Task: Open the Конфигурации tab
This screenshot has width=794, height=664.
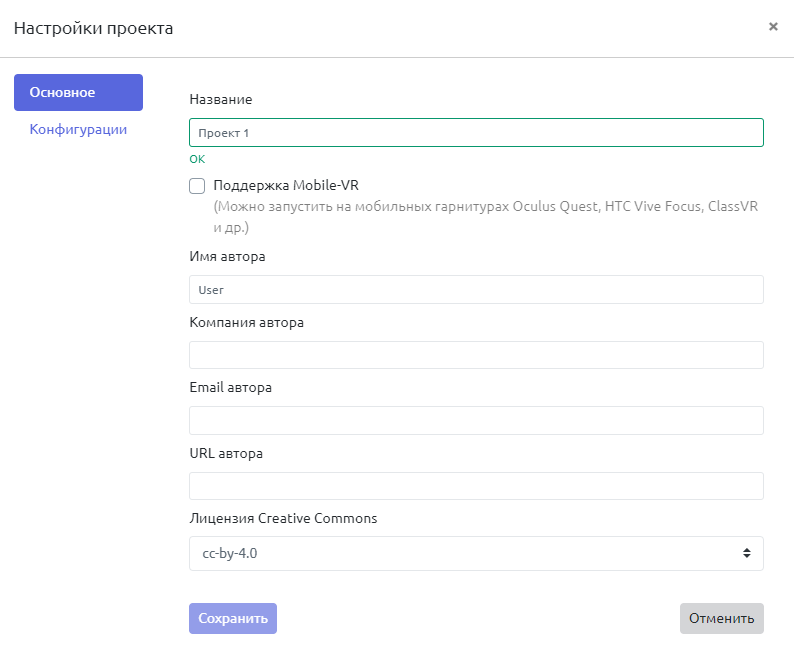Action: tap(78, 129)
